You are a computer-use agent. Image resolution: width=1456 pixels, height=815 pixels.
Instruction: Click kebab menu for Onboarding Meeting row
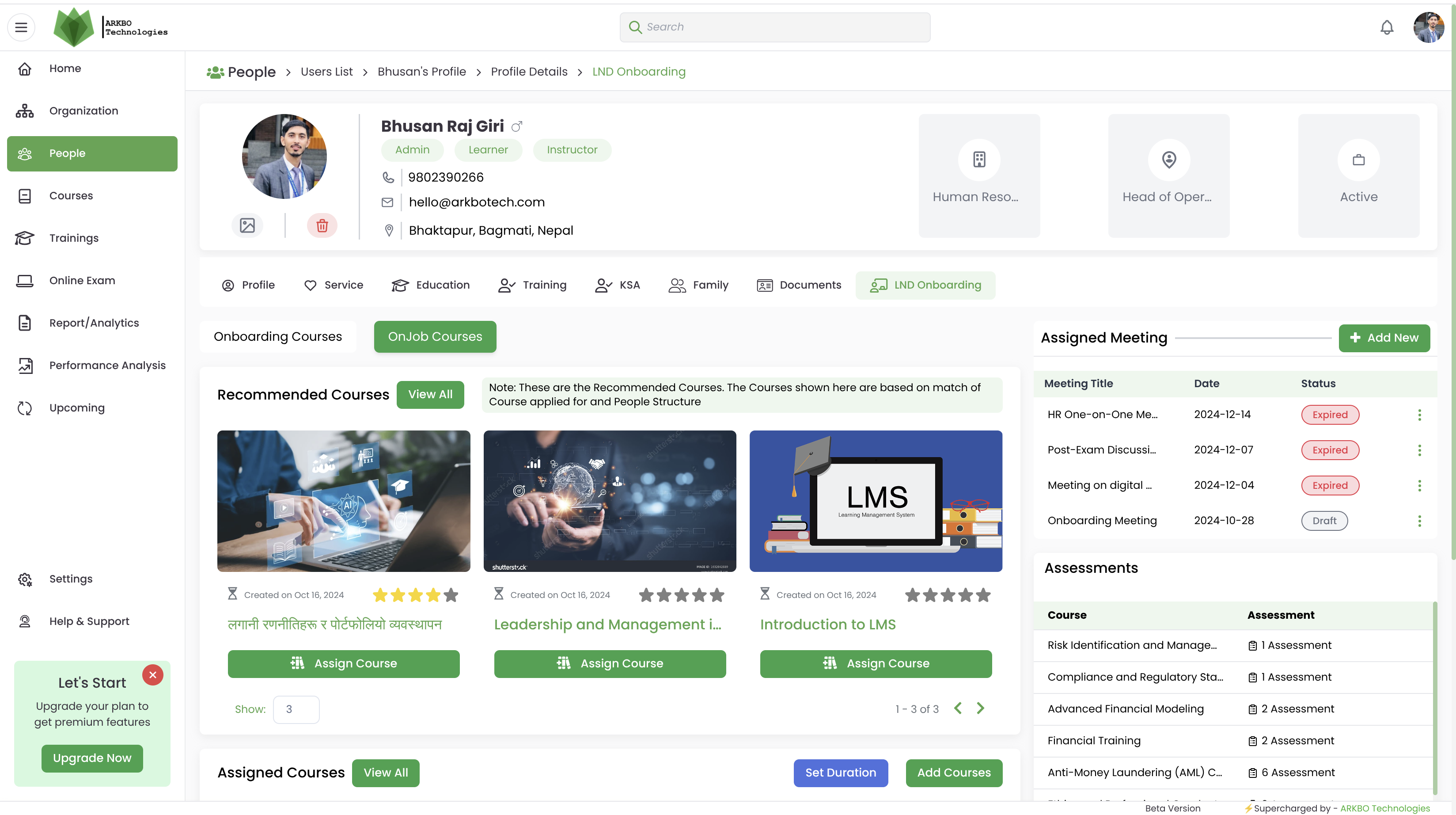click(x=1419, y=520)
